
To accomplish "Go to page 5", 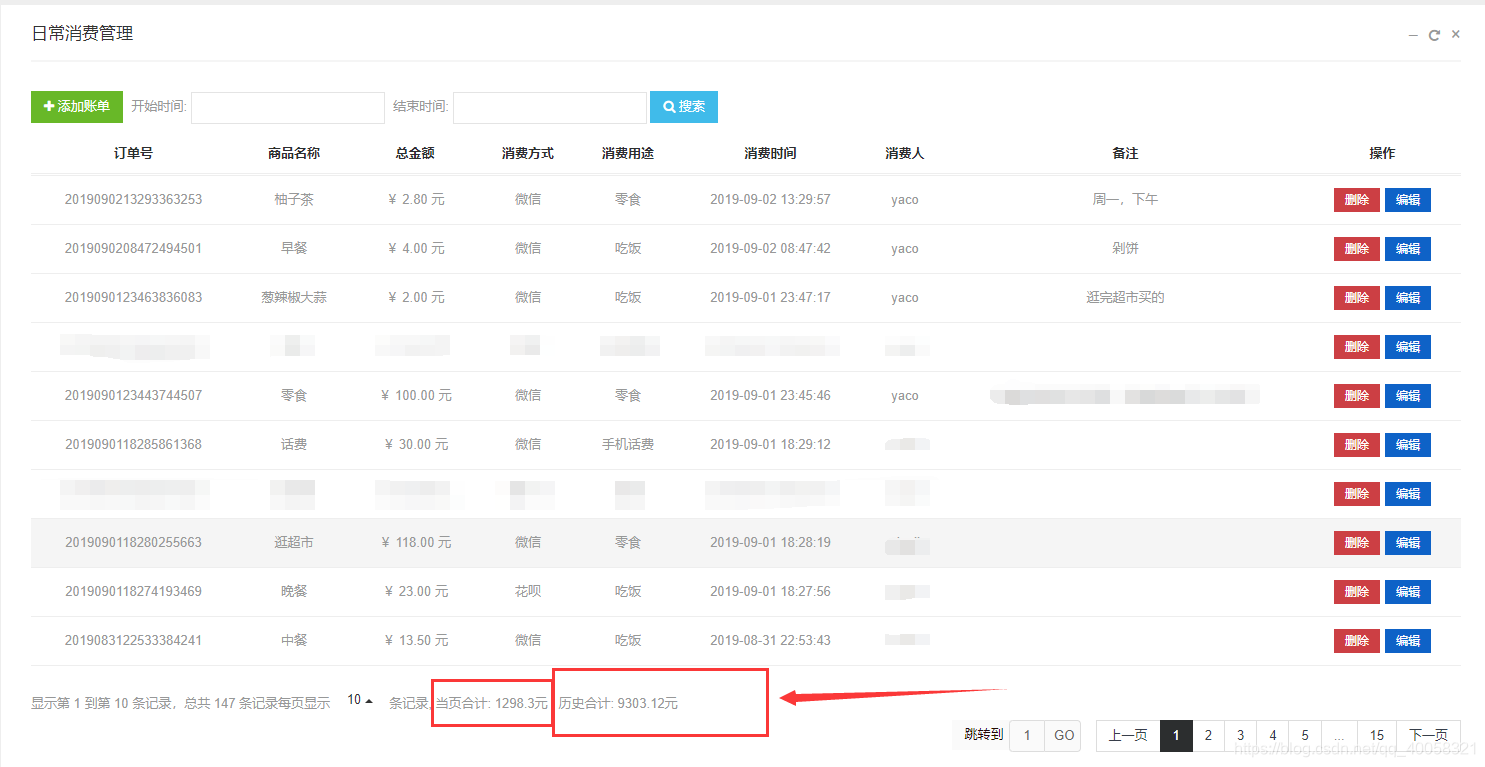I will click(x=1305, y=735).
